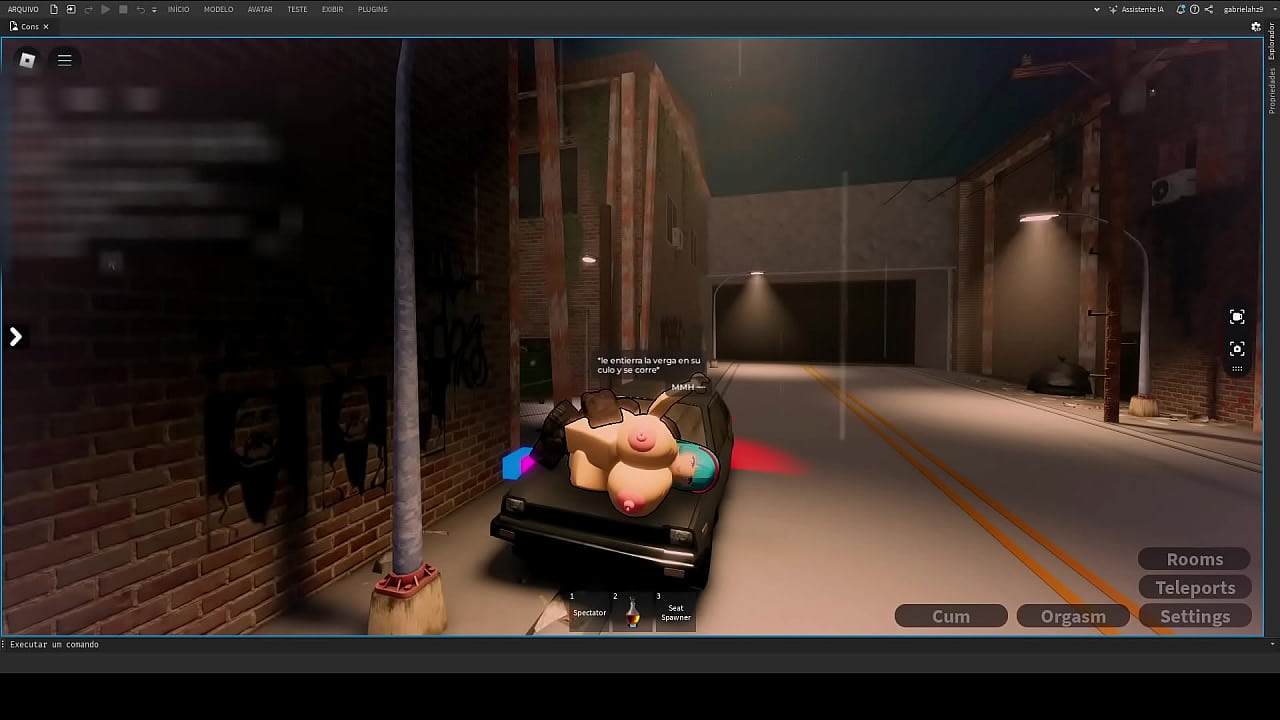
Task: Click the new file icon in toolbar
Action: click(x=54, y=9)
